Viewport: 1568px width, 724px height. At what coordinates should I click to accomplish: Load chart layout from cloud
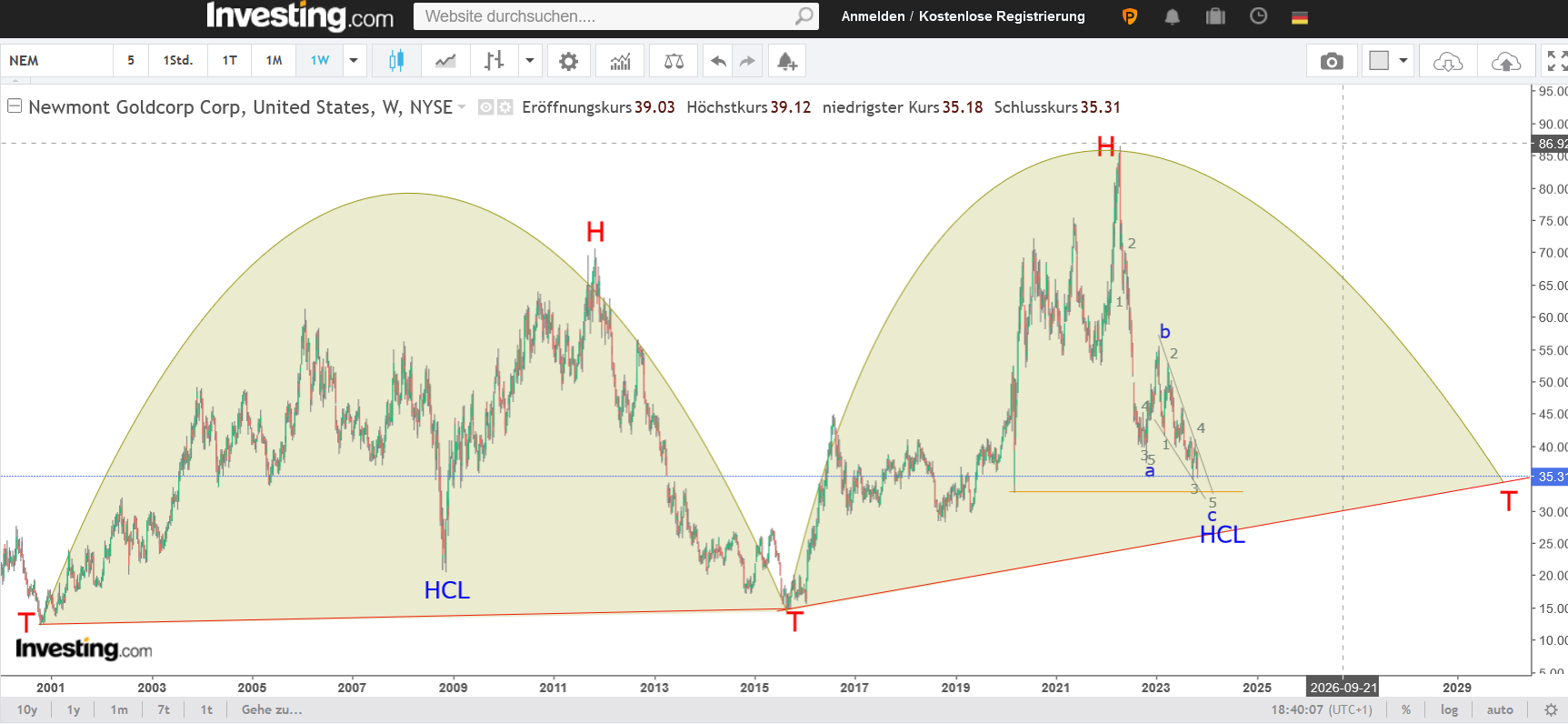pyautogui.click(x=1448, y=61)
